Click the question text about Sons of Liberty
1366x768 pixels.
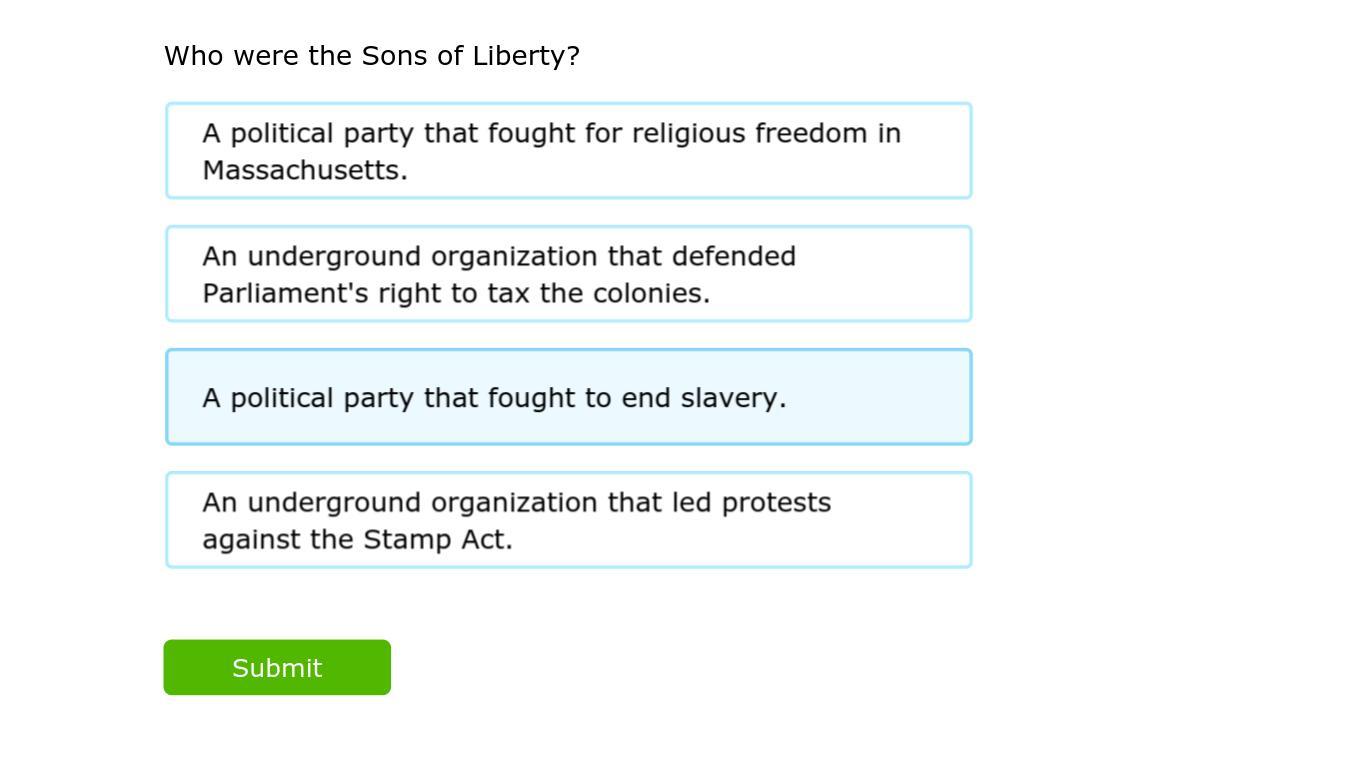point(371,56)
